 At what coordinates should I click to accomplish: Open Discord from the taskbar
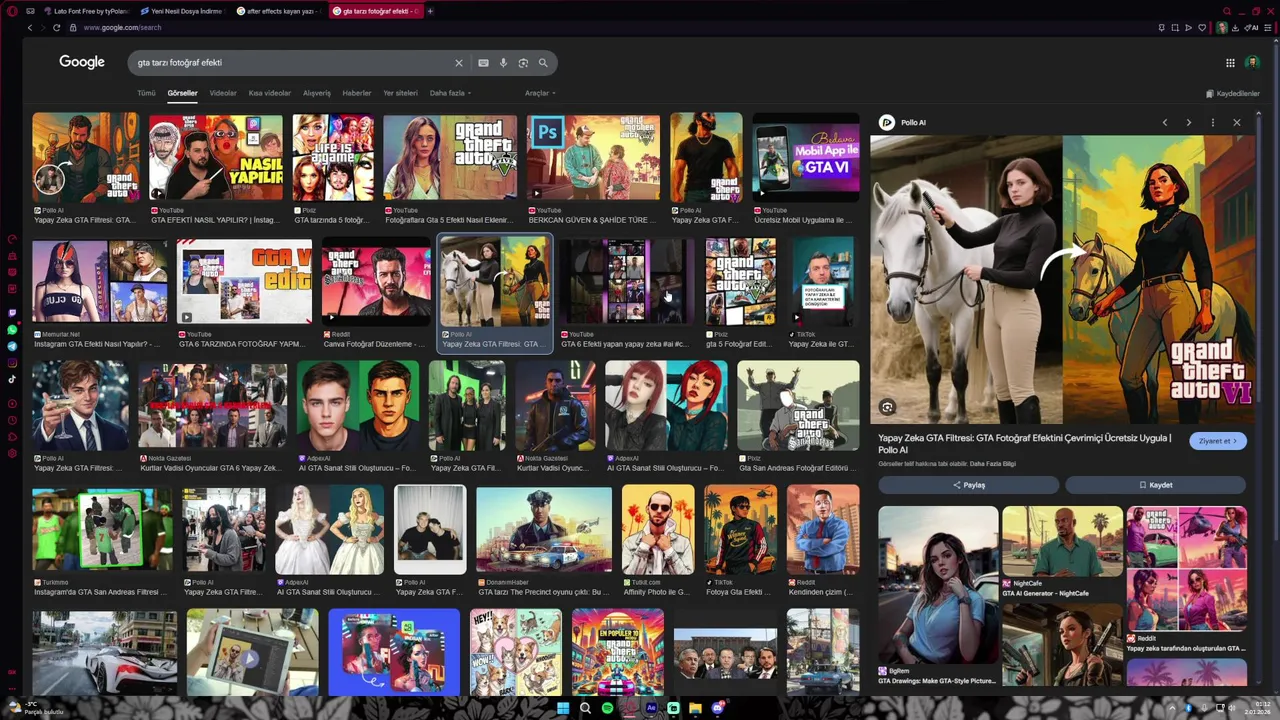[717, 708]
